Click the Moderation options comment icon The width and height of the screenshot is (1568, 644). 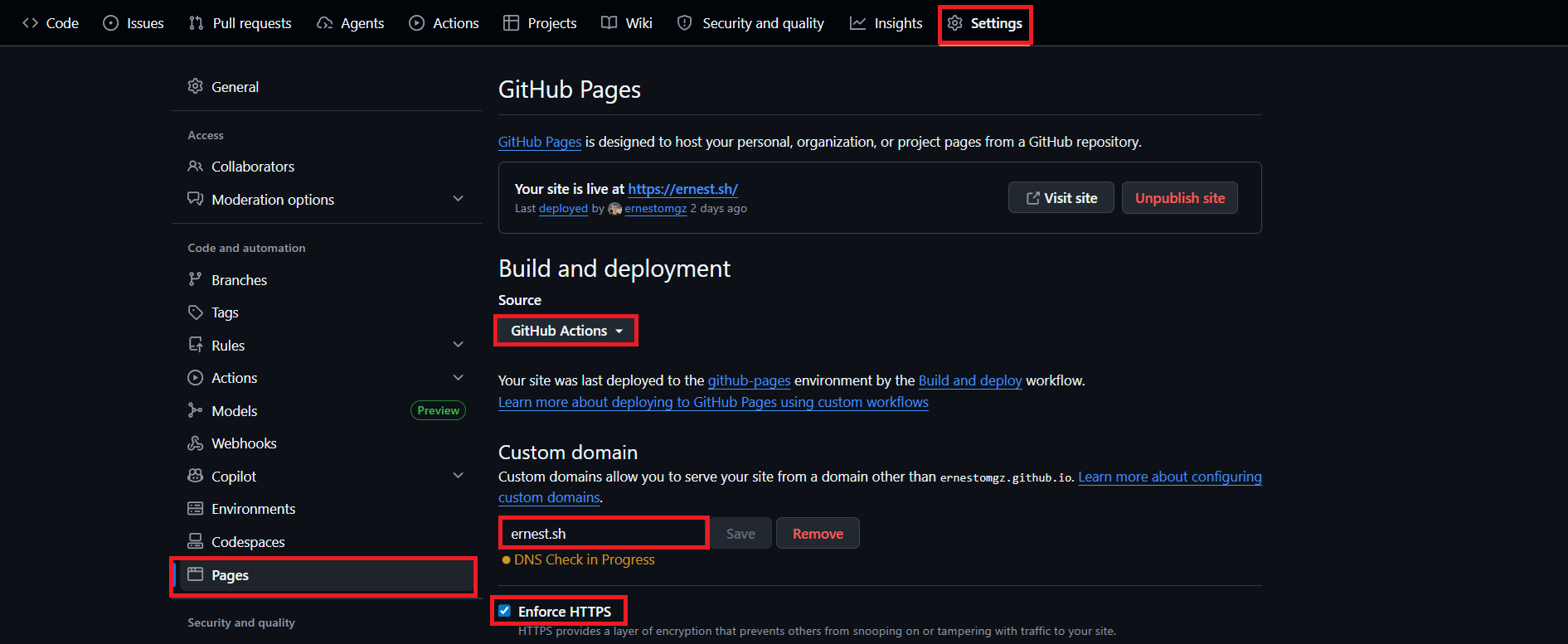pos(196,199)
